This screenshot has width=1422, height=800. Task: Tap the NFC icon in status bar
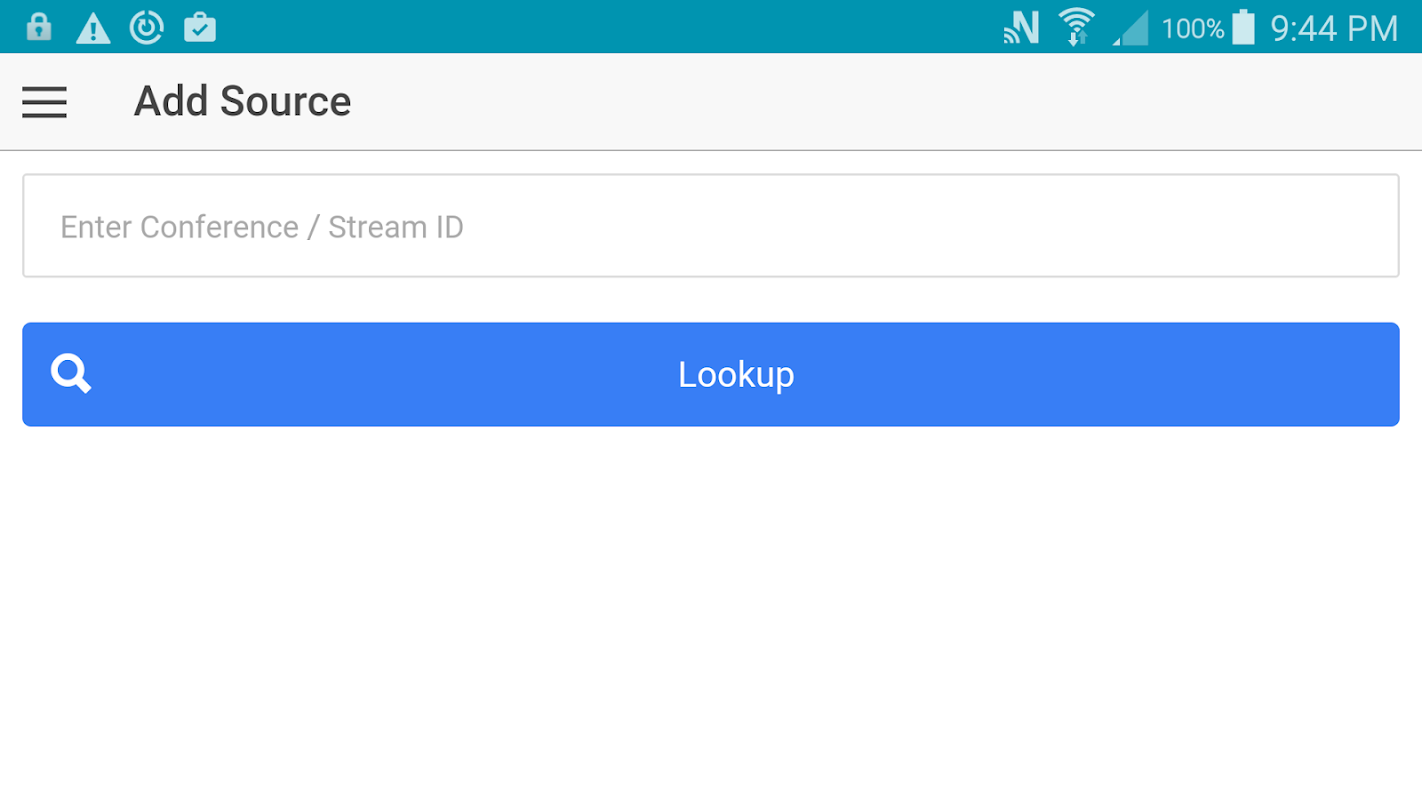1021,28
